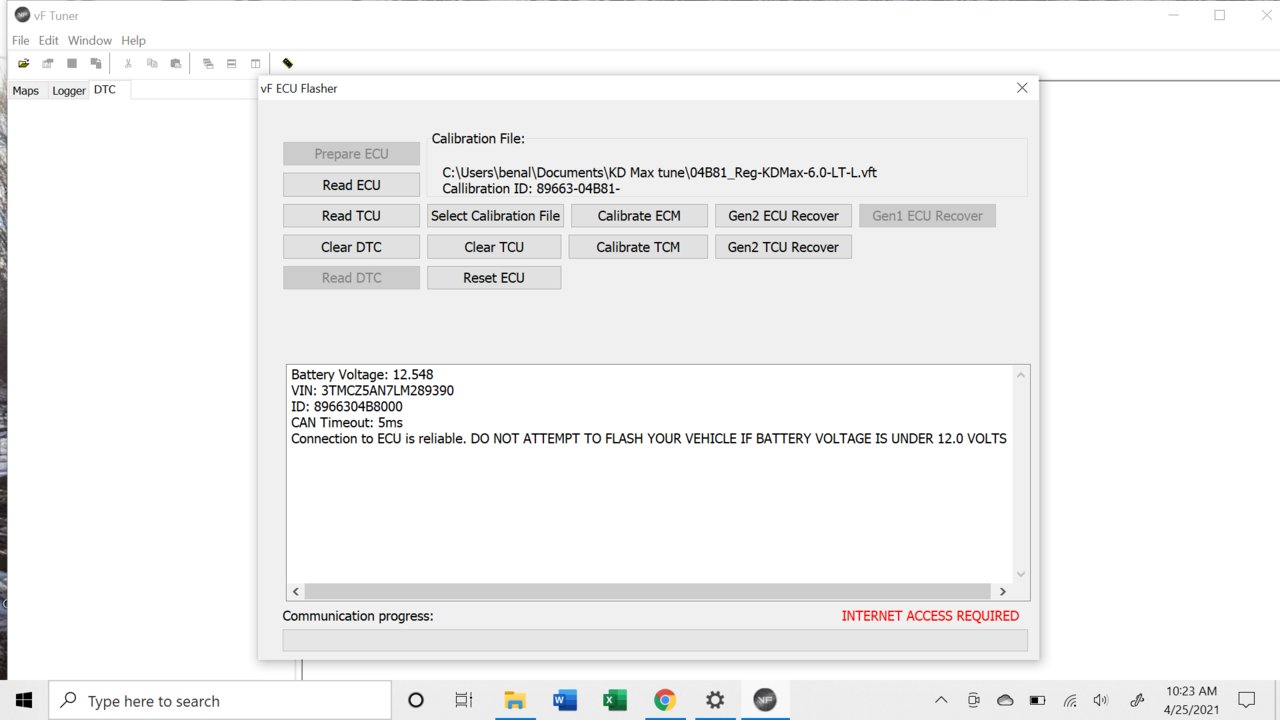The width and height of the screenshot is (1280, 720).
Task: Click the speaker volume tray icon
Action: (x=1101, y=700)
